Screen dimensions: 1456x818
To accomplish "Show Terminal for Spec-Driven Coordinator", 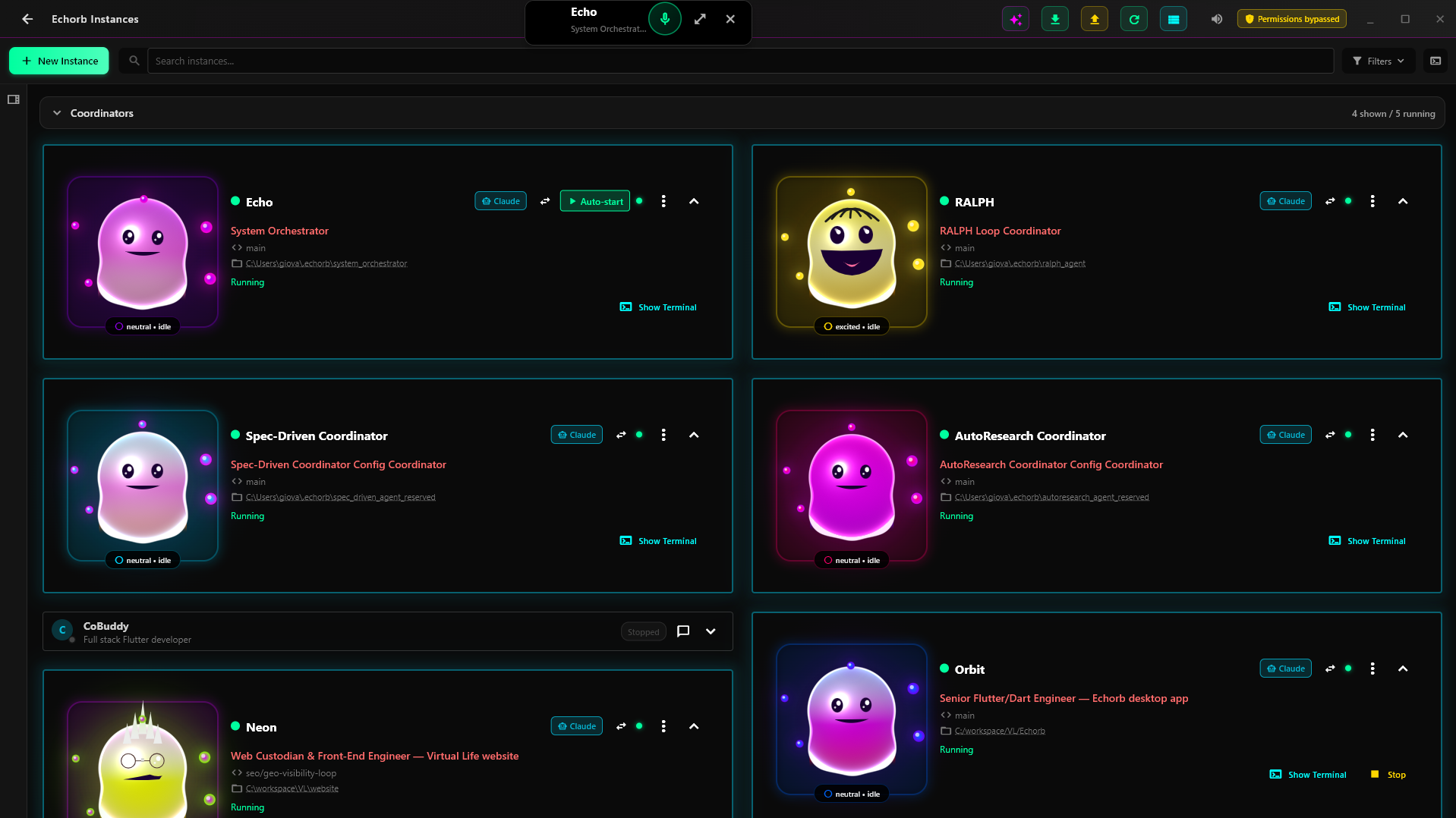I will (x=658, y=541).
